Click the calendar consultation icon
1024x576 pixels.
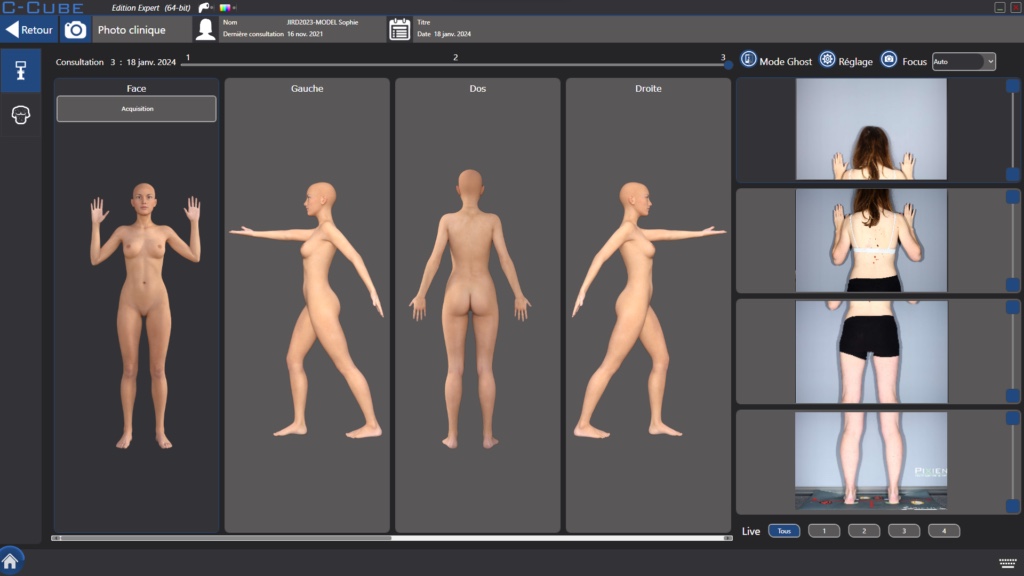point(400,29)
